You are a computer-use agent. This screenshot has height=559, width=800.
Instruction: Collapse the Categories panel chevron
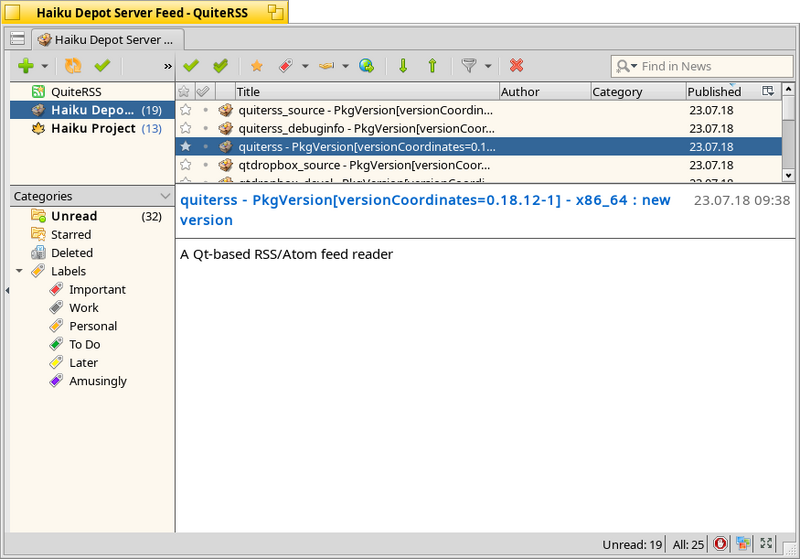[x=165, y=196]
